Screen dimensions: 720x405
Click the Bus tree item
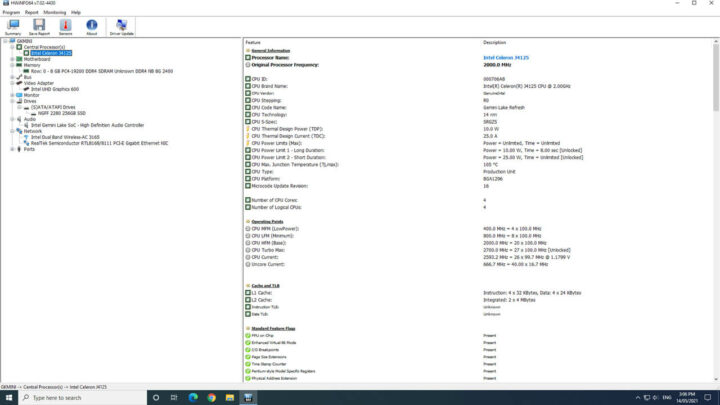(28, 77)
